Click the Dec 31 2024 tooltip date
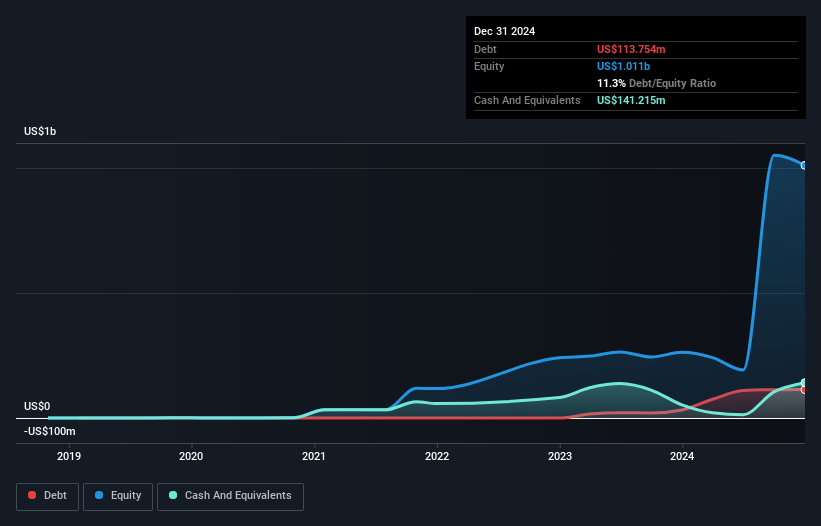This screenshot has width=821, height=526. click(504, 31)
